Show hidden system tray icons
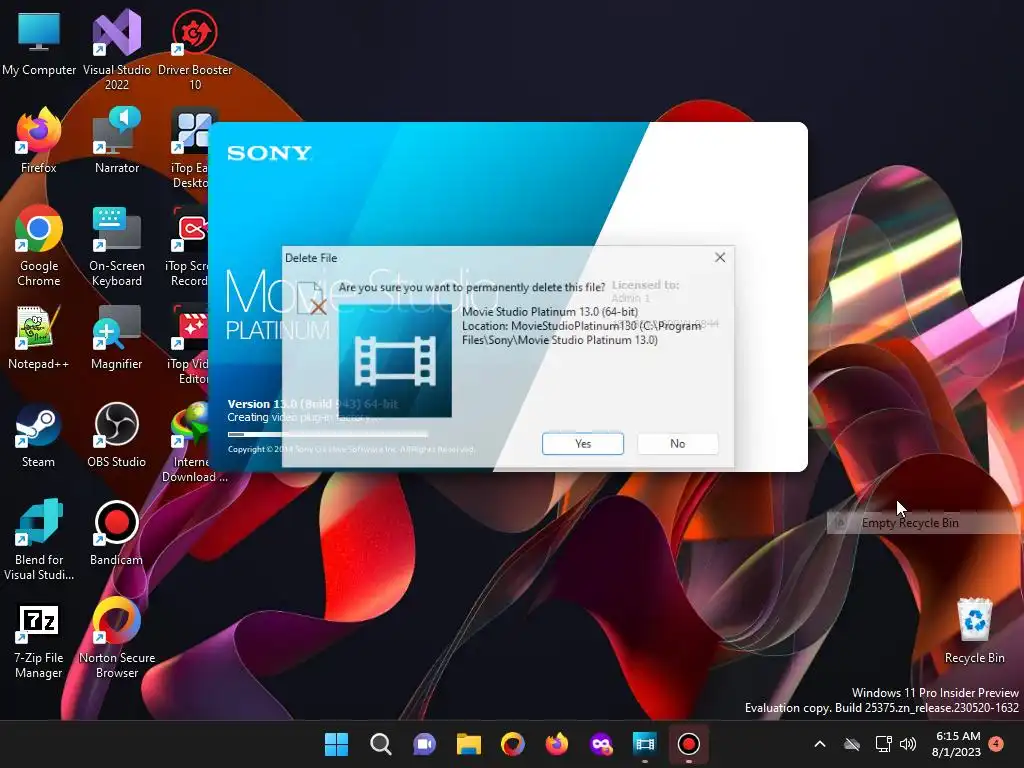 coord(820,744)
